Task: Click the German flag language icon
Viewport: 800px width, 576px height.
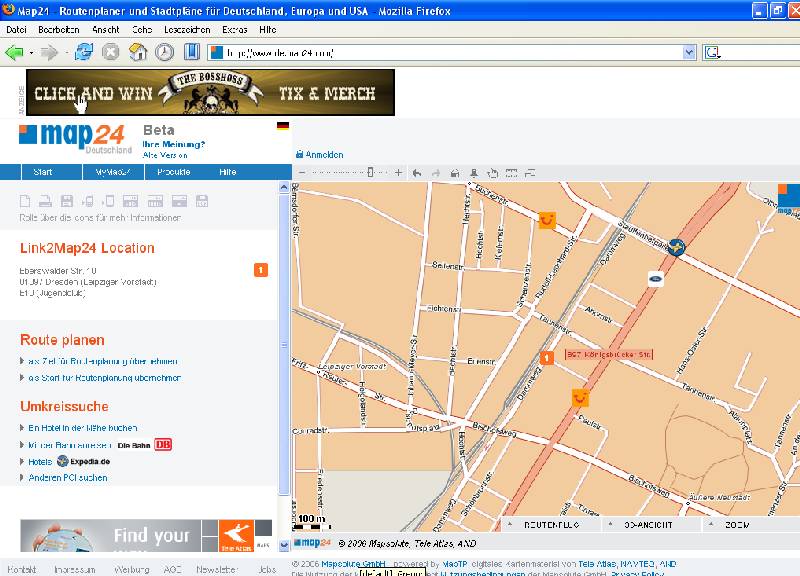Action: tap(283, 127)
